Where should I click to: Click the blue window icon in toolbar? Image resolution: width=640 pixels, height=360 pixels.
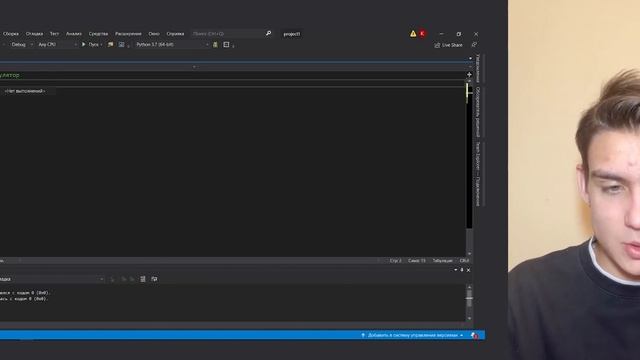click(121, 44)
